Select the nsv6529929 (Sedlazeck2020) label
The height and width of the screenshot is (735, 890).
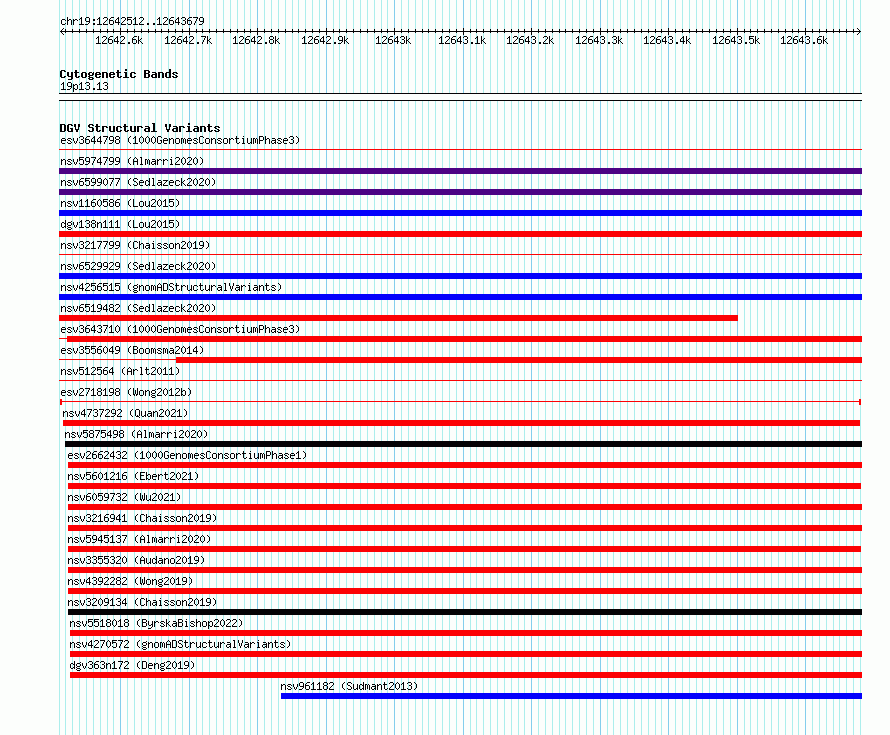(138, 266)
